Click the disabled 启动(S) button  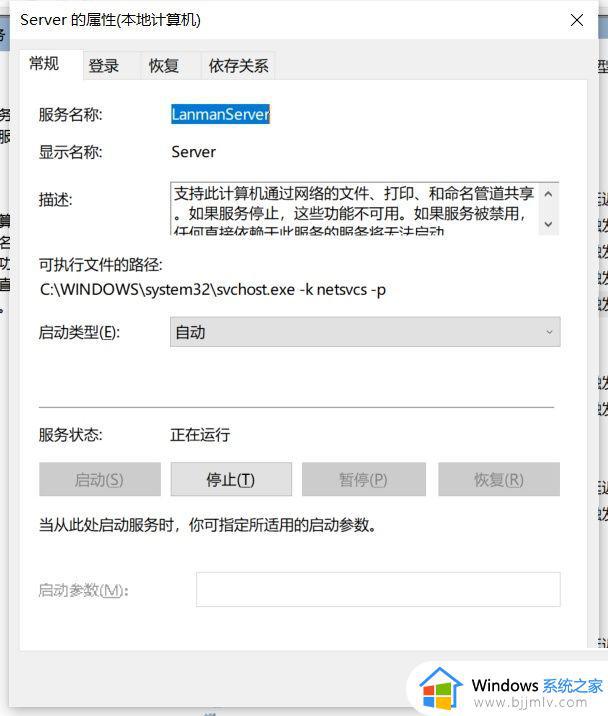(x=100, y=479)
